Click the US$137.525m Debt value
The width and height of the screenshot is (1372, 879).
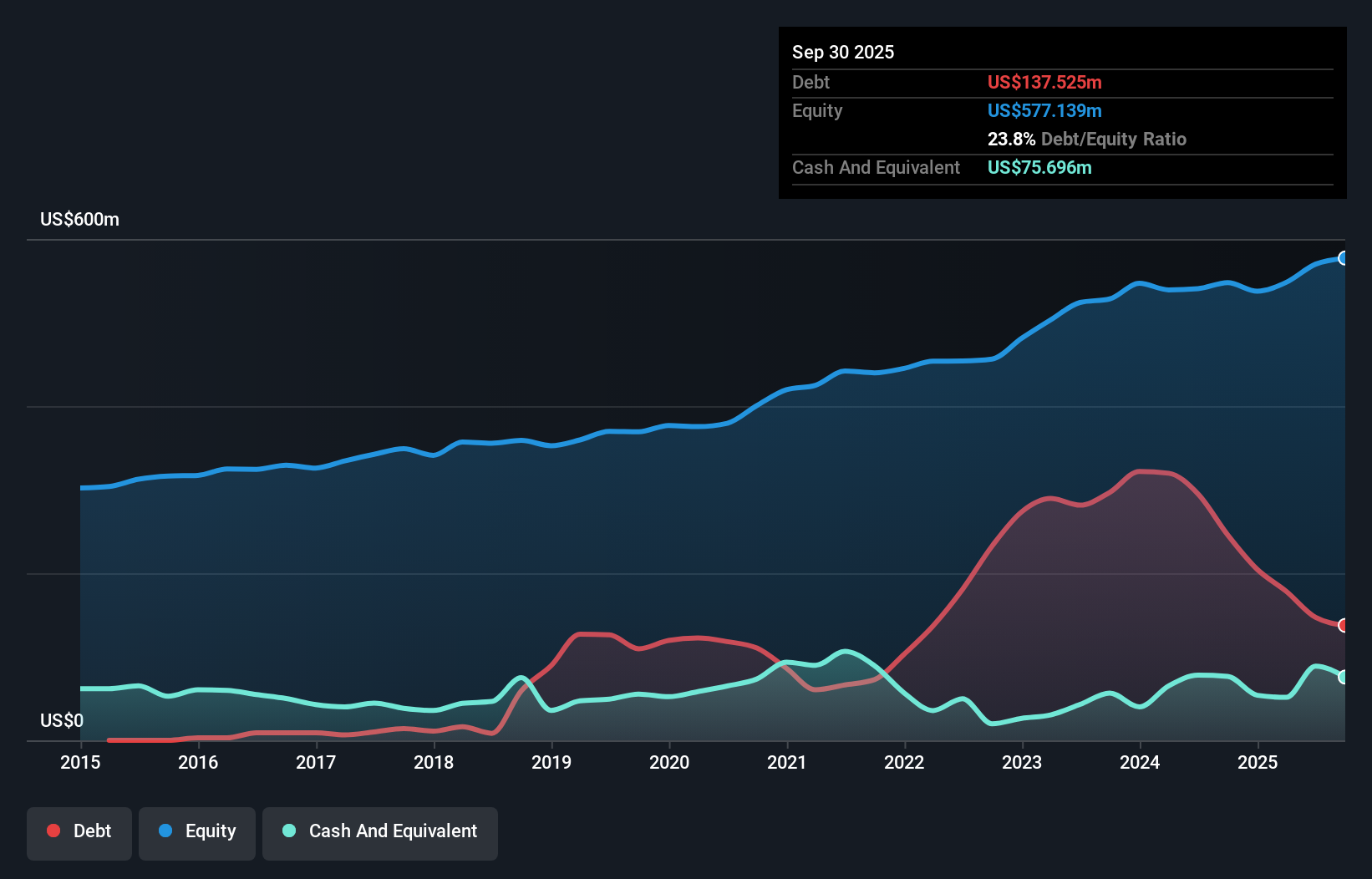[1044, 82]
